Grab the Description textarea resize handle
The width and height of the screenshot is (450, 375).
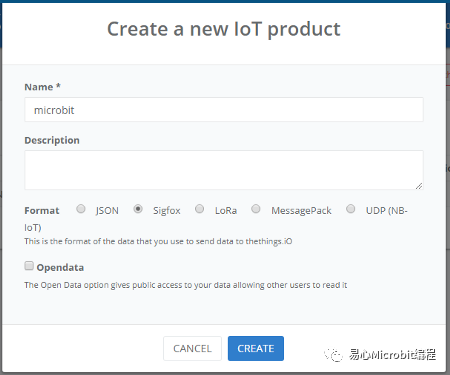419,186
